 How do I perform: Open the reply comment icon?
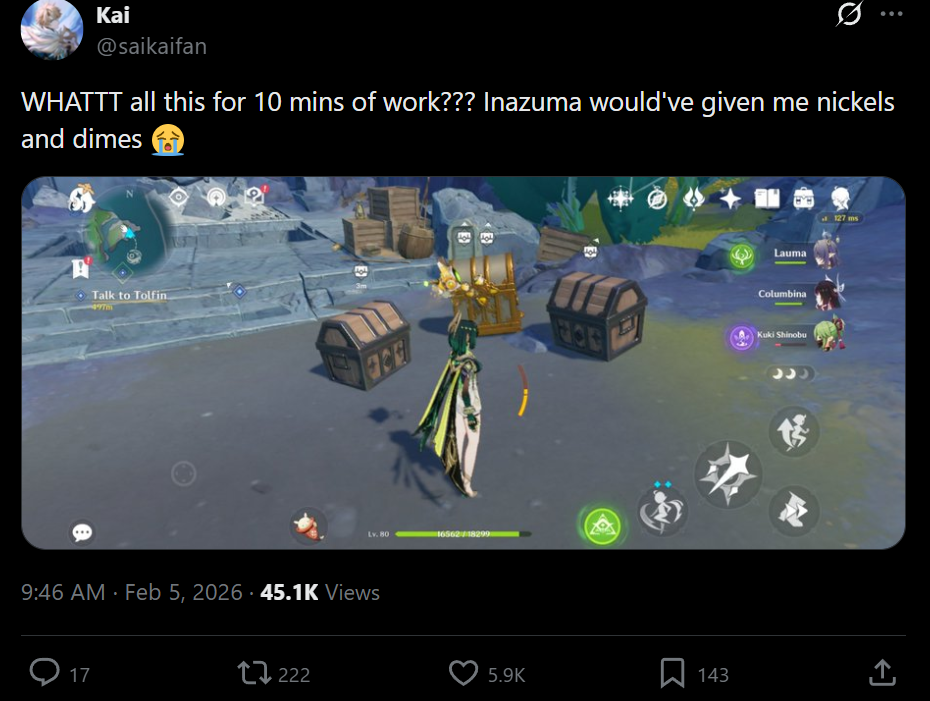(44, 673)
